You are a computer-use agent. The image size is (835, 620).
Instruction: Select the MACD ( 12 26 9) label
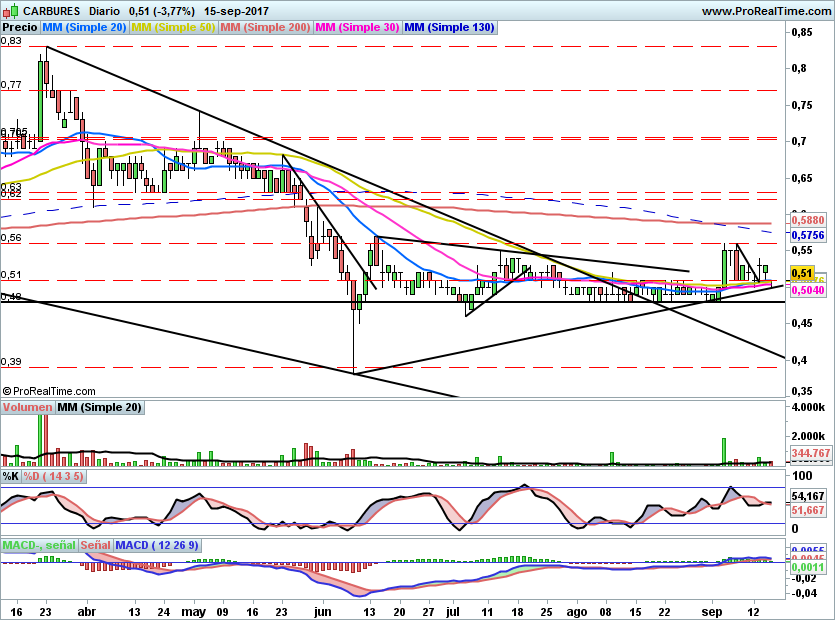click(157, 545)
